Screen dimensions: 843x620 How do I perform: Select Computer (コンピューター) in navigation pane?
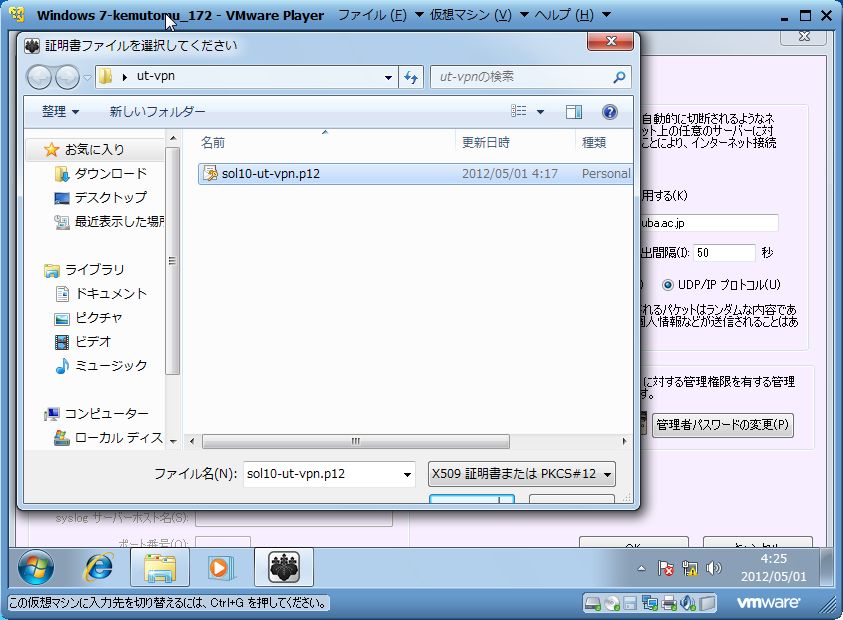click(x=96, y=414)
